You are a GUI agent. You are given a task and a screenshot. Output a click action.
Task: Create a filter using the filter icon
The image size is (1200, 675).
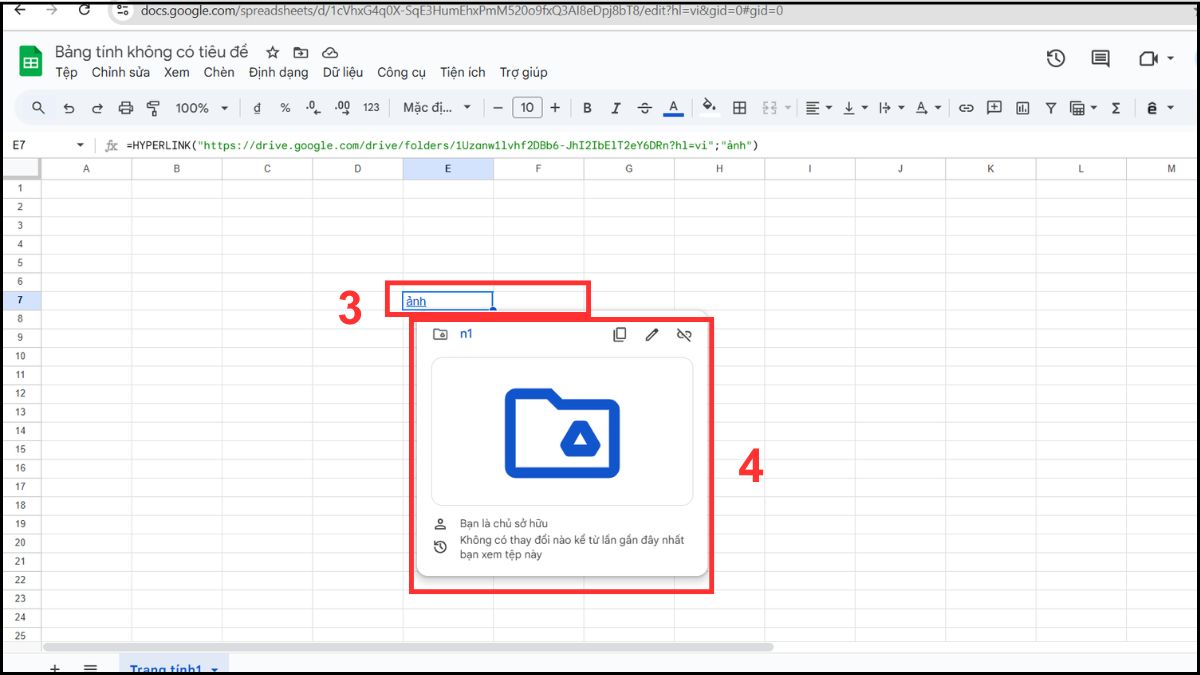[1050, 108]
